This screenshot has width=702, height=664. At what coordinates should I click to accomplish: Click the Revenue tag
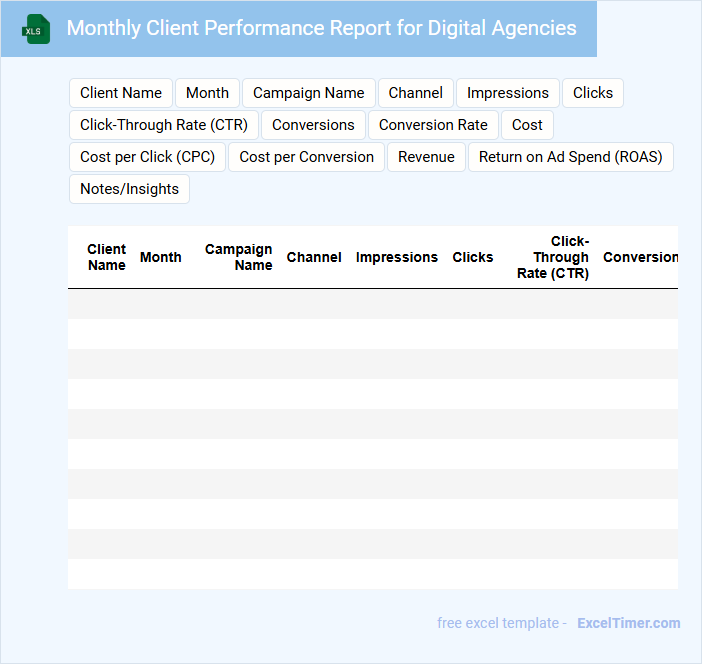[426, 157]
